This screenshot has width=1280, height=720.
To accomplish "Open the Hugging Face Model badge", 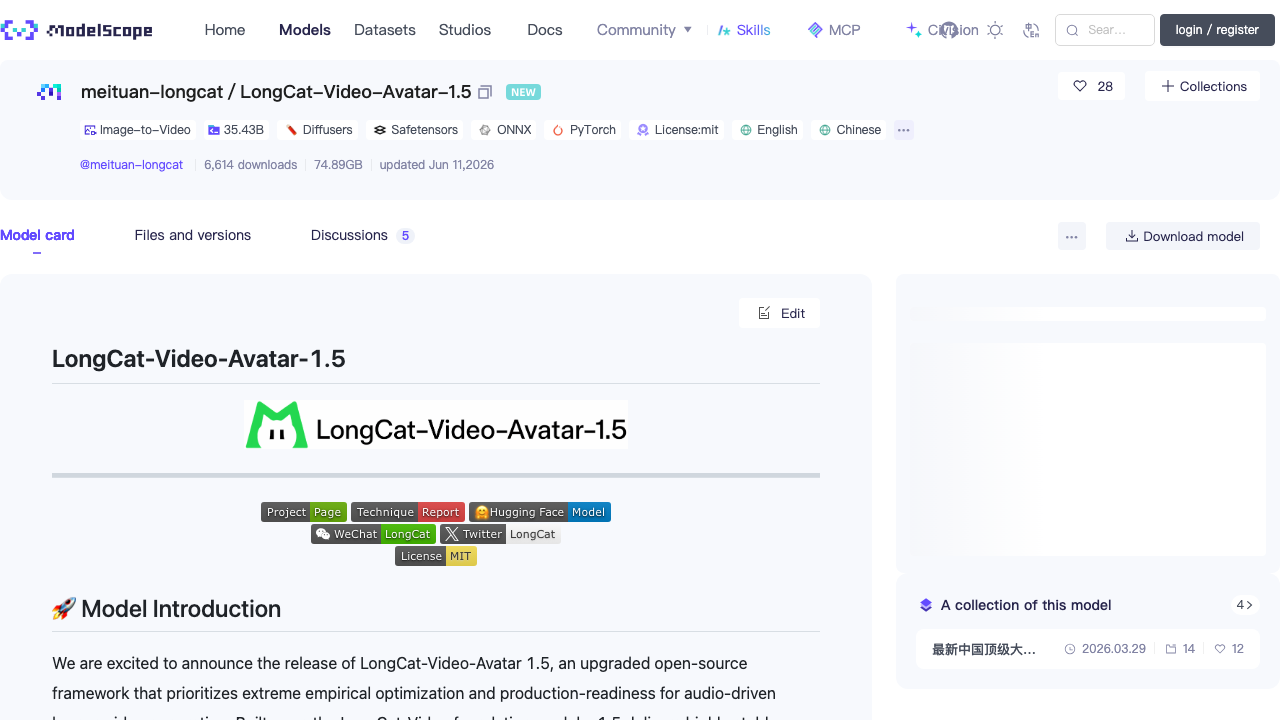I will click(x=540, y=512).
